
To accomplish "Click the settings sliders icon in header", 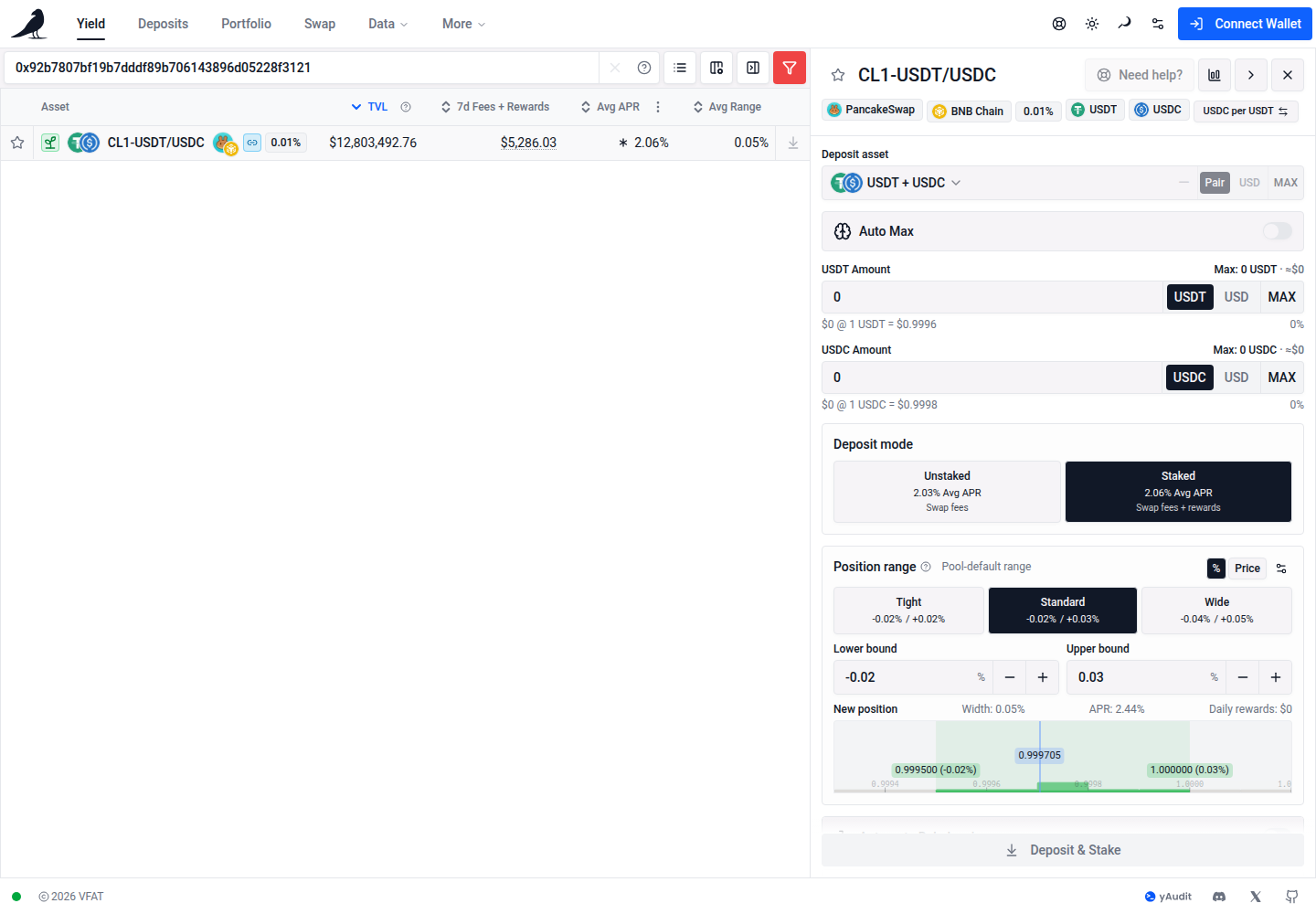I will click(1158, 24).
